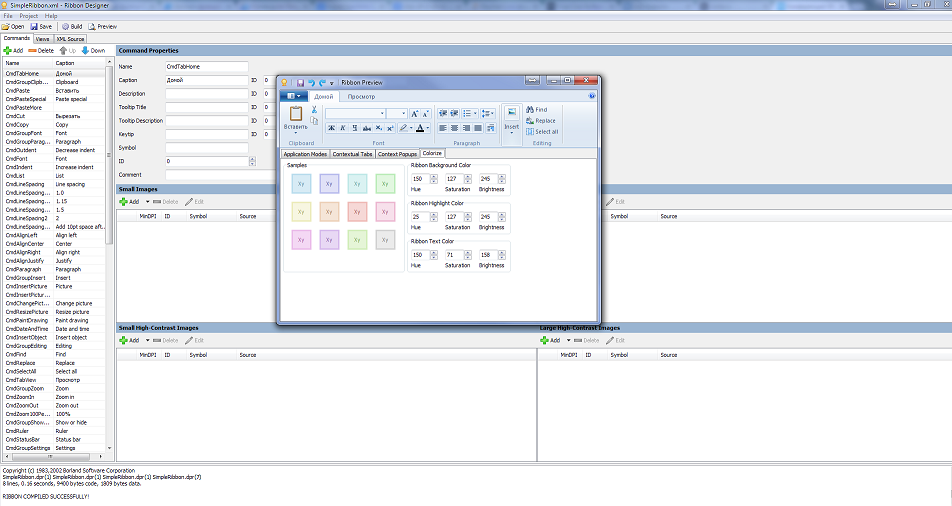
Task: Switch to the XML Source tab
Action: coord(70,38)
